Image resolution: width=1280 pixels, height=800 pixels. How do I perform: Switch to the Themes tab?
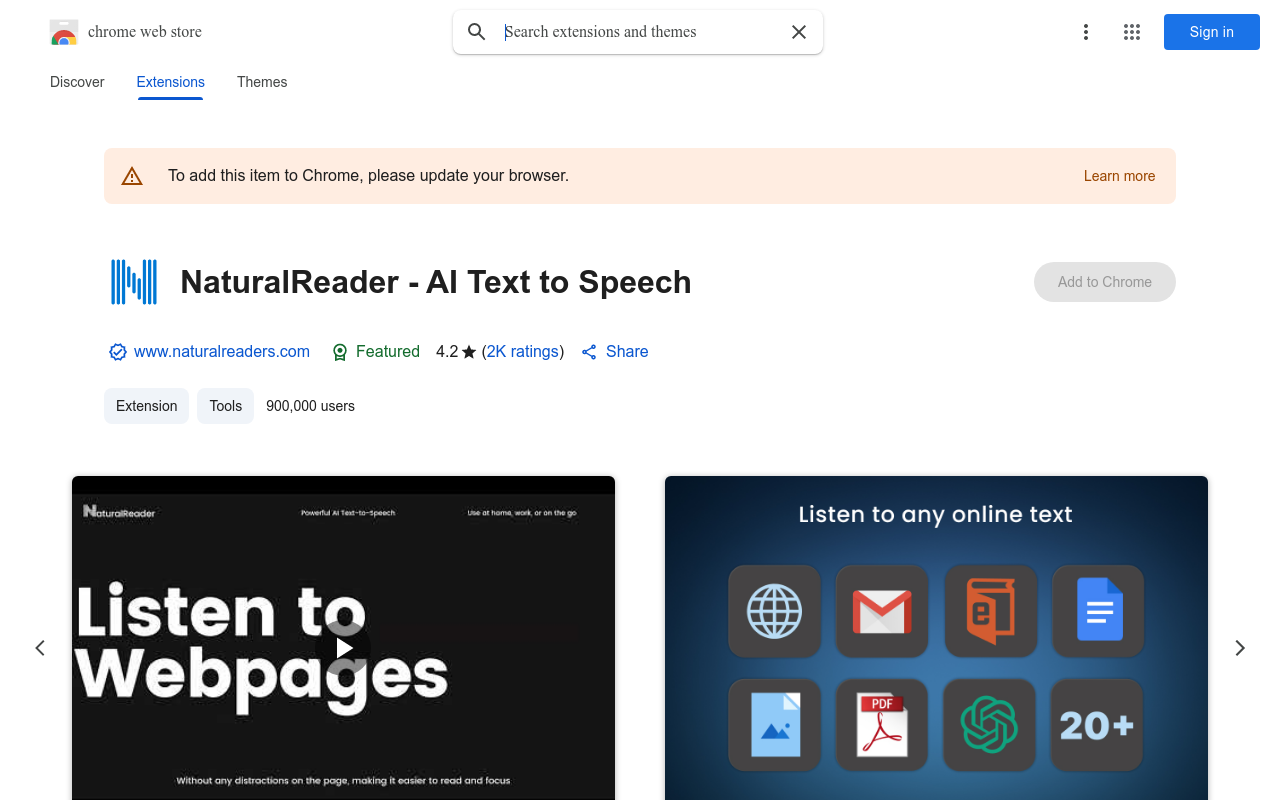262,82
